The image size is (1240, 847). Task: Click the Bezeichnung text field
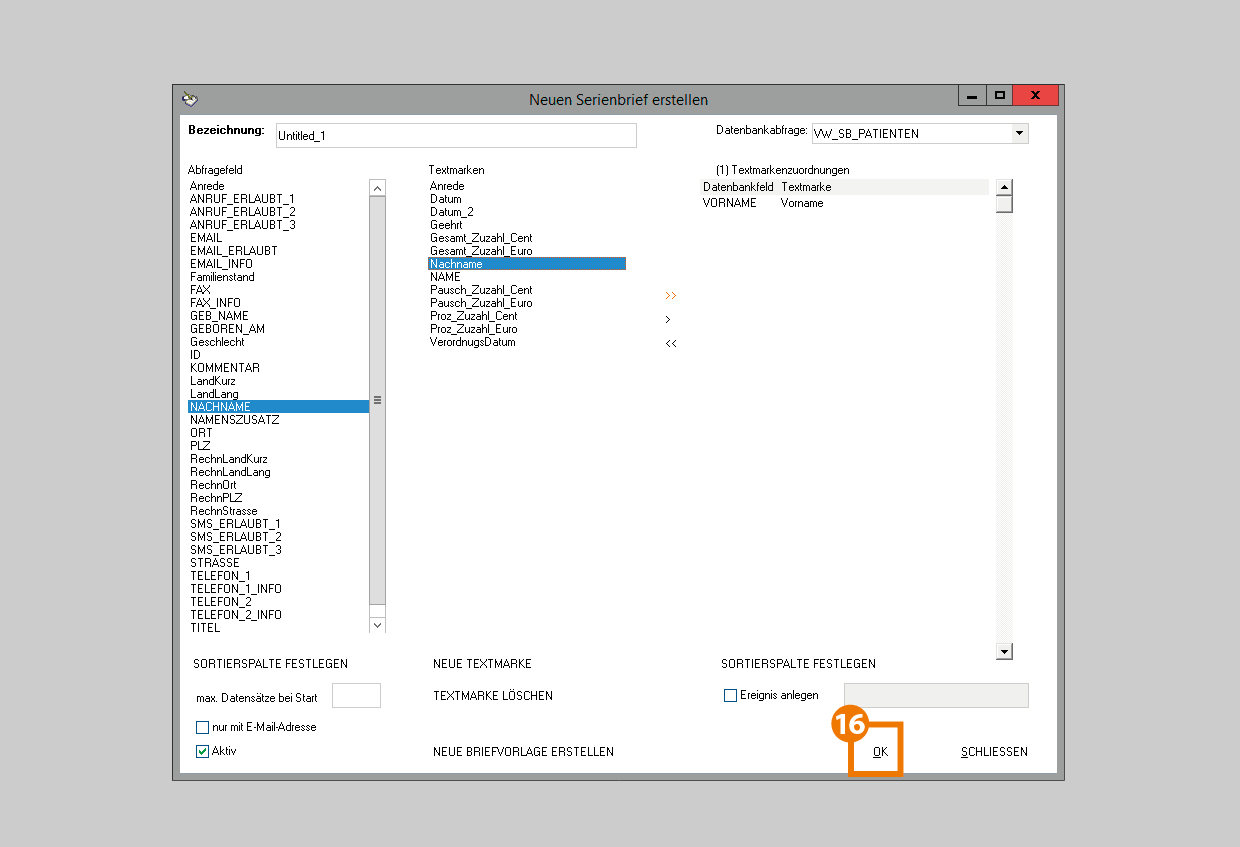(455, 135)
